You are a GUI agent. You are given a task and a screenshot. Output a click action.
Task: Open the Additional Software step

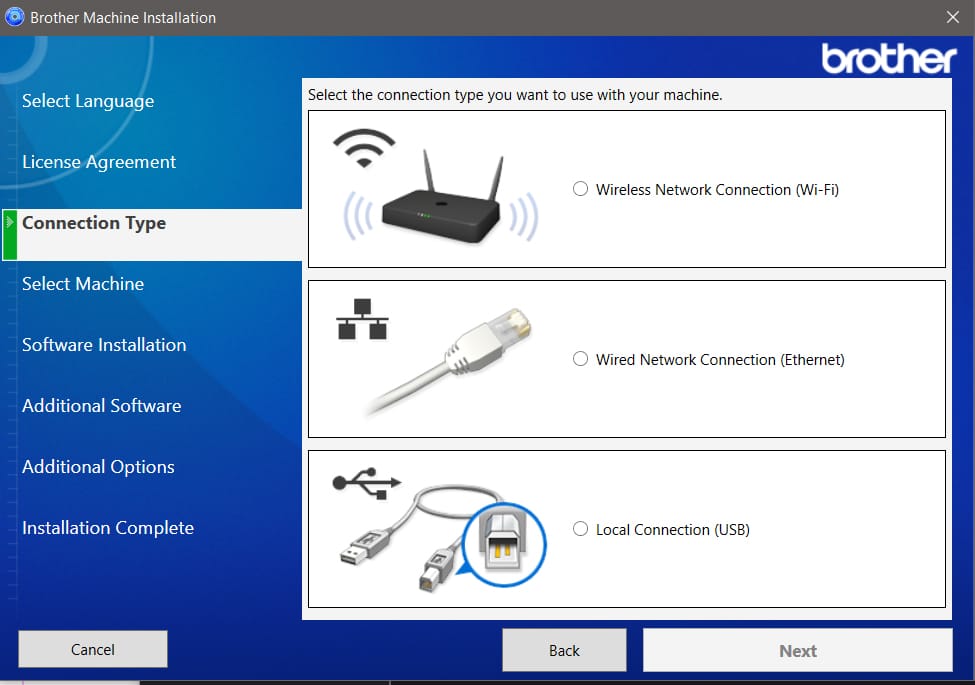pos(101,405)
